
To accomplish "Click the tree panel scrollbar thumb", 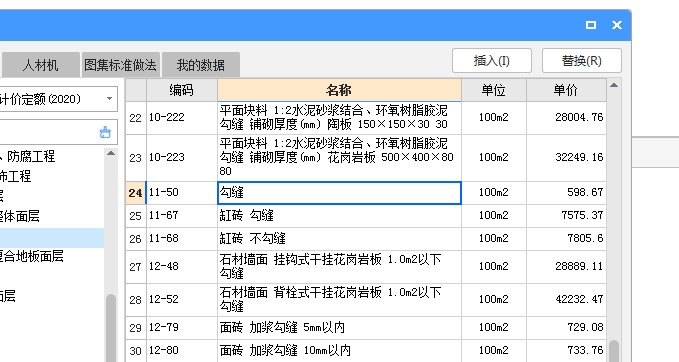I will pyautogui.click(x=111, y=328).
